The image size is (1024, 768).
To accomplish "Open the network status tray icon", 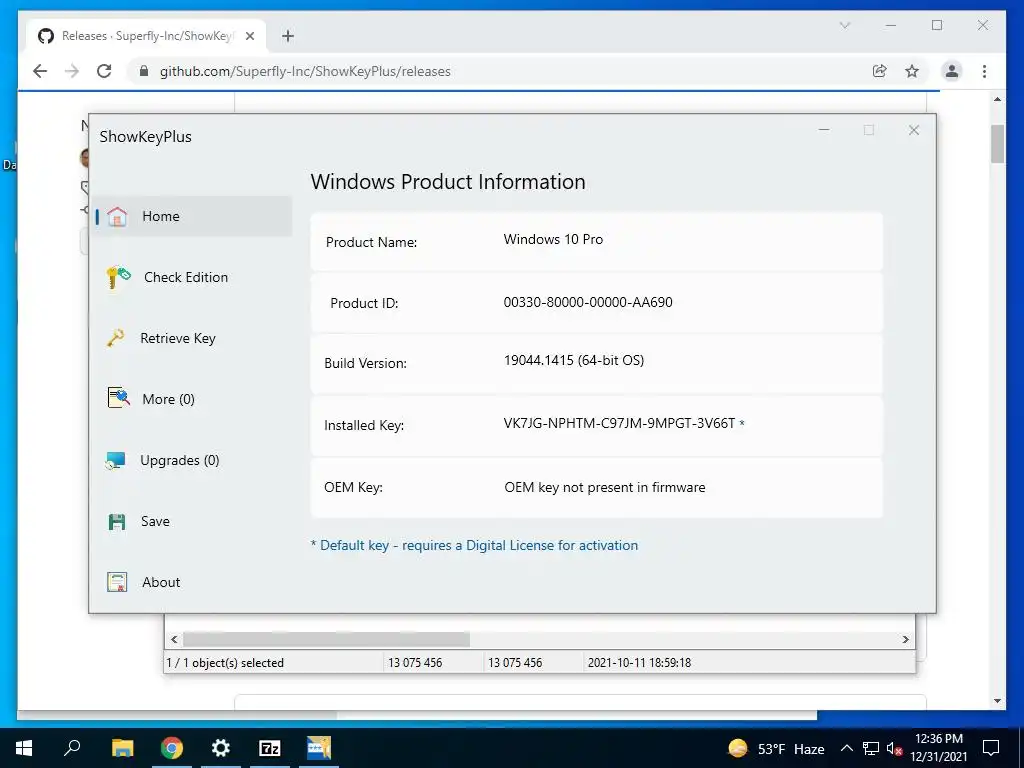I will point(871,748).
